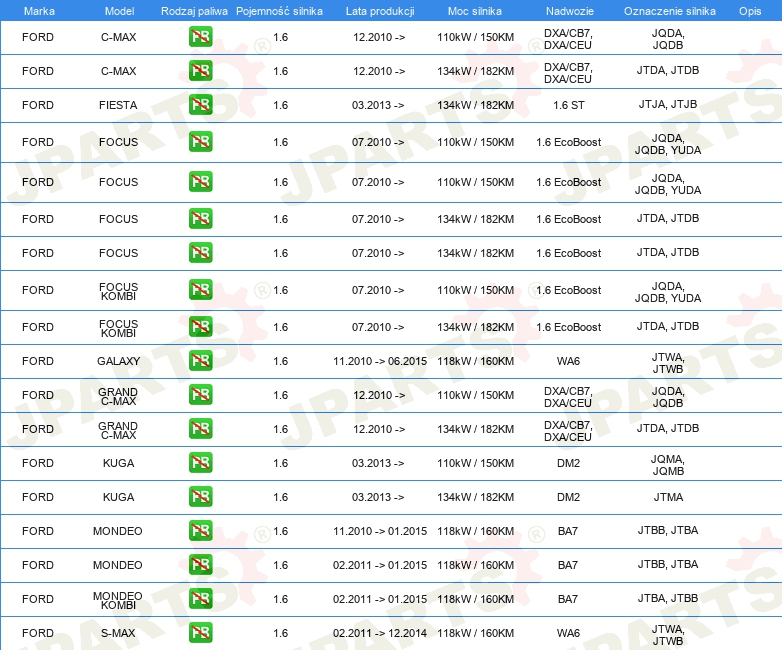Viewport: 782px width, 650px height.
Task: Click 'FORD' brand cell in GALAXY row
Action: [x=38, y=361]
